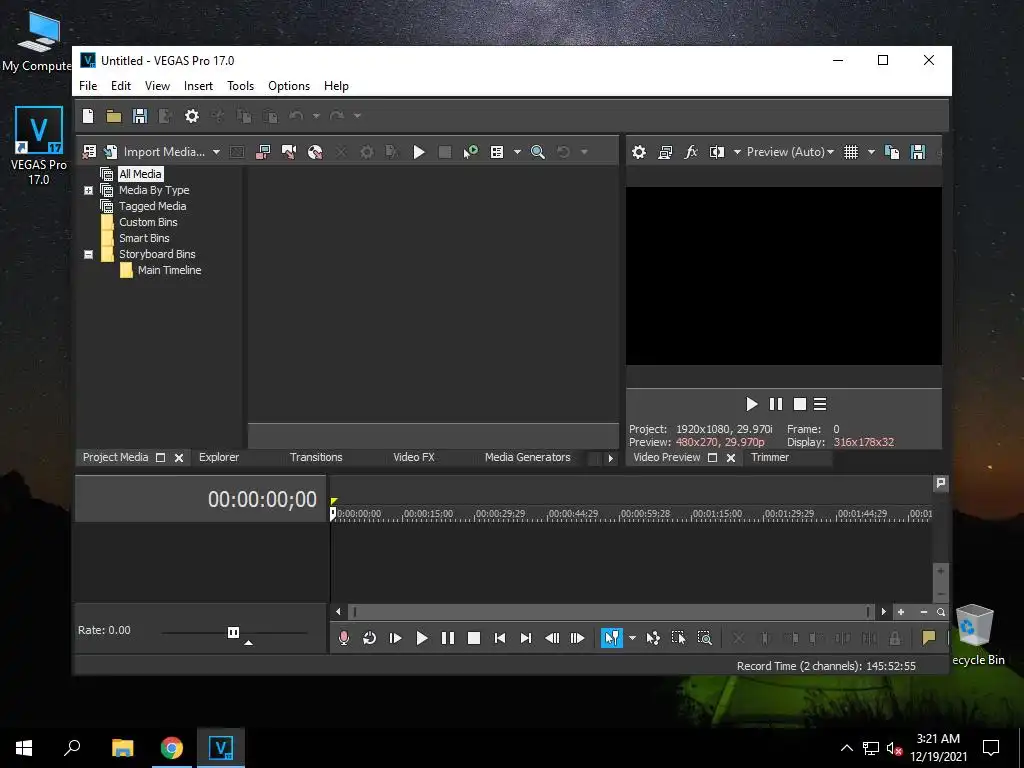Open Split Screen View dropdown arrow
The width and height of the screenshot is (1024, 768).
(x=737, y=152)
